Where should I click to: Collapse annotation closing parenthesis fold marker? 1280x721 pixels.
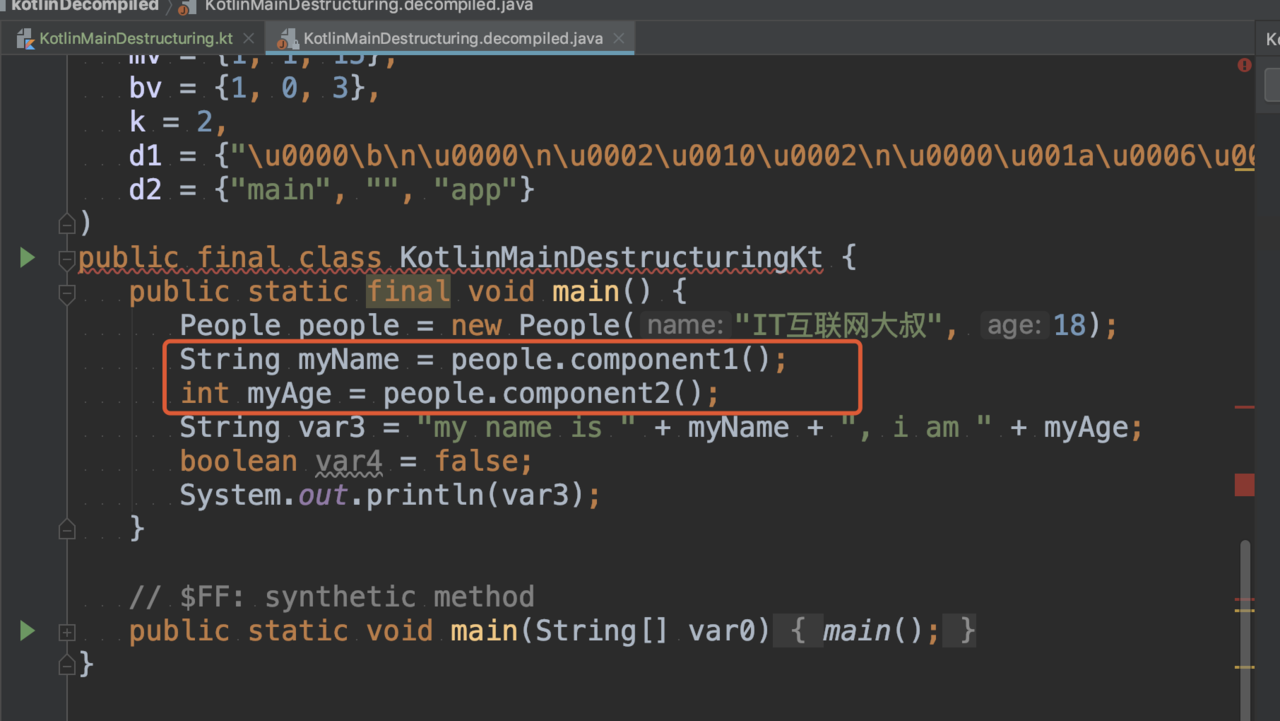(x=67, y=222)
